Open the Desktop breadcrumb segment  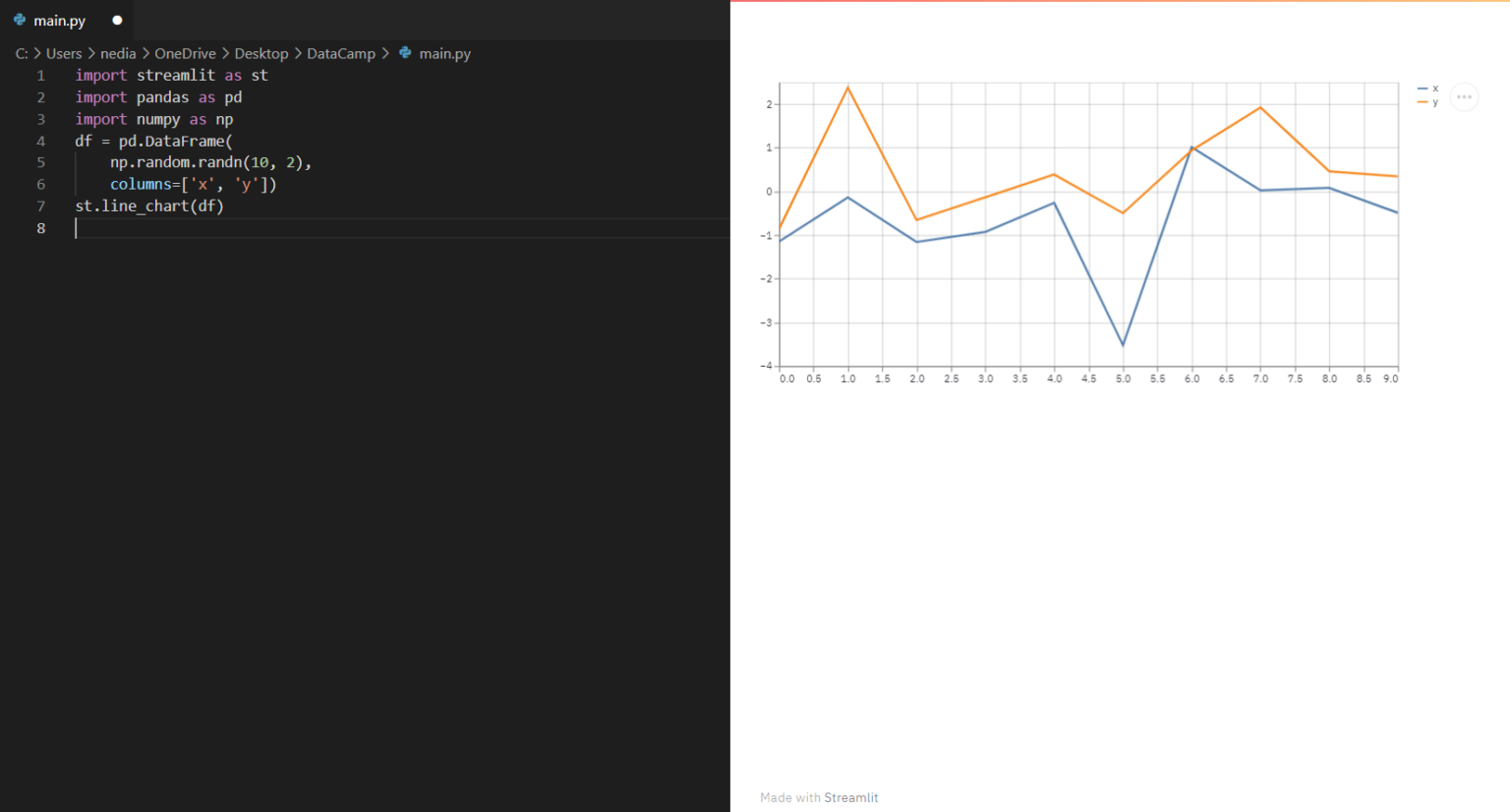click(x=261, y=53)
